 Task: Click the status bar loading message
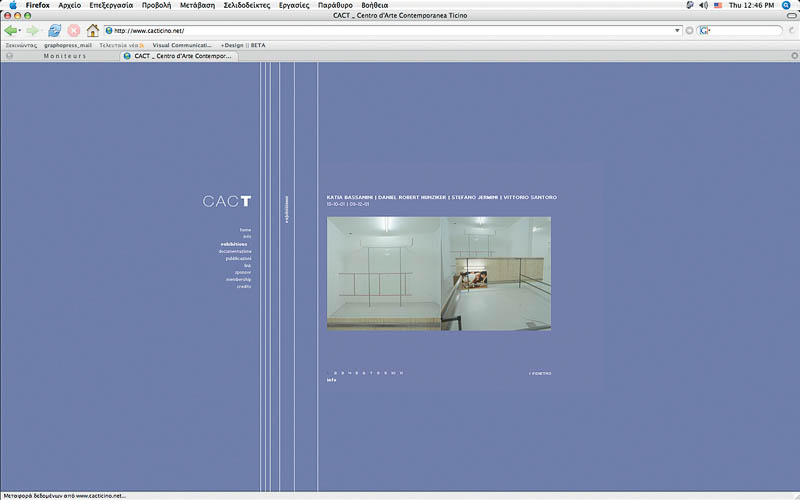tap(64, 495)
